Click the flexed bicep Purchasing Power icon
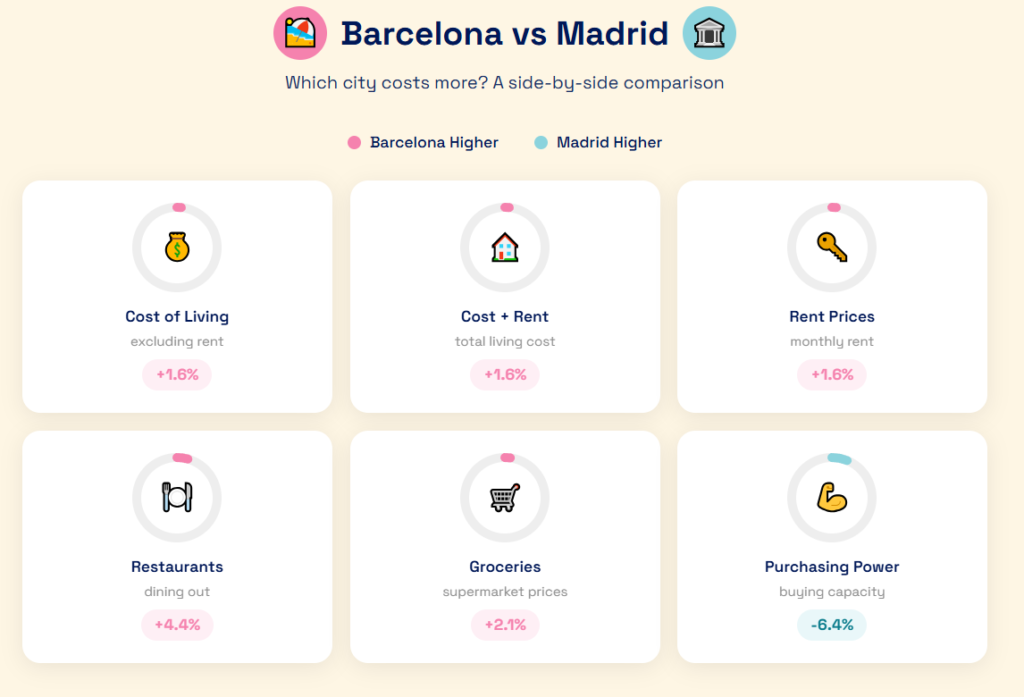The image size is (1024, 697). tap(832, 497)
